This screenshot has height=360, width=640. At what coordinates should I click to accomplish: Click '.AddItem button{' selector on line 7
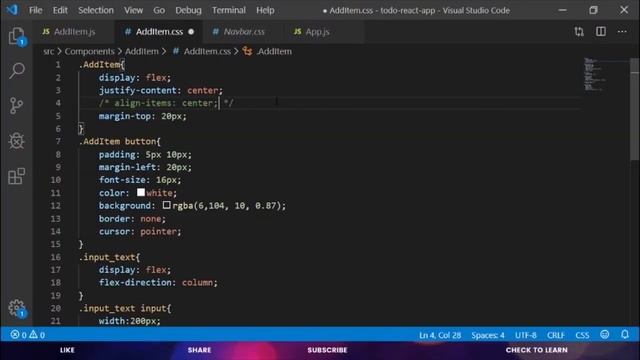tap(120, 142)
